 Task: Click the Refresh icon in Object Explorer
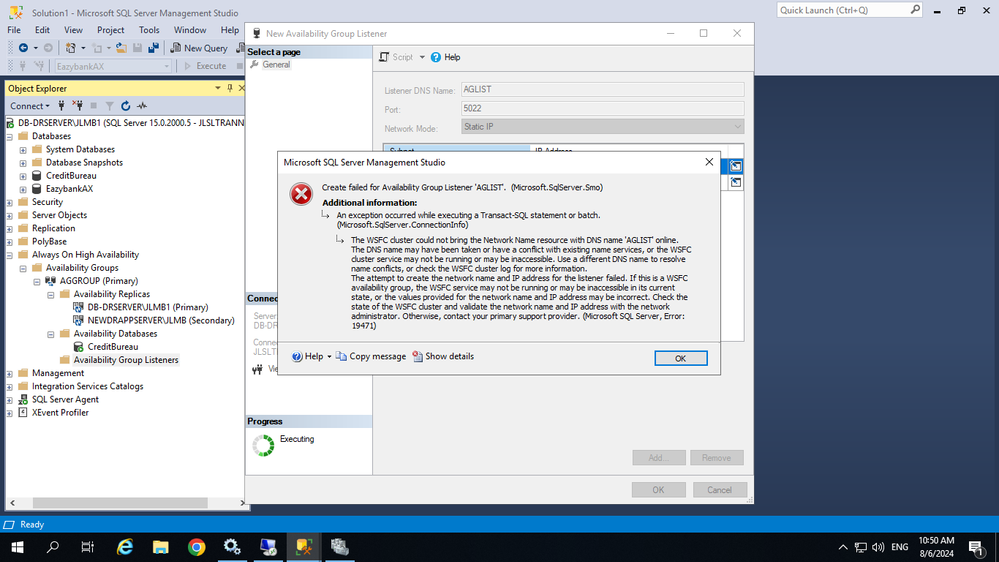pos(126,106)
